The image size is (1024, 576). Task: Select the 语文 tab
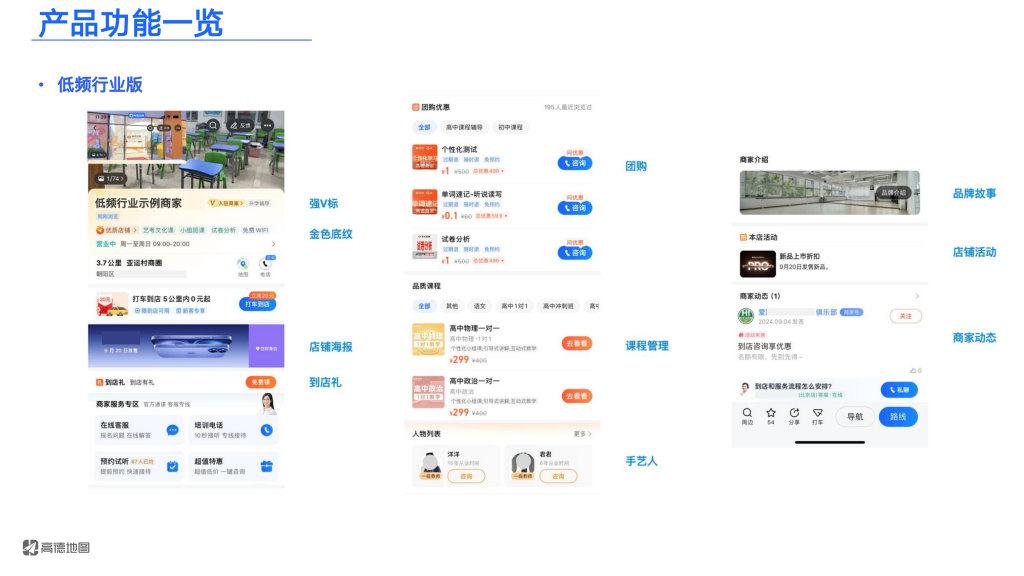[479, 306]
